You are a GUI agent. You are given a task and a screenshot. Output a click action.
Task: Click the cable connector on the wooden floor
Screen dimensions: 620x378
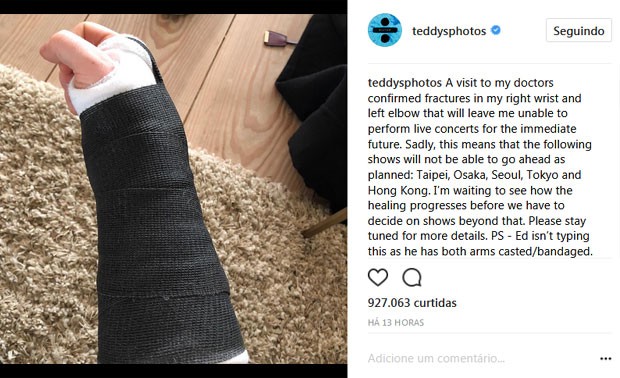tap(279, 39)
